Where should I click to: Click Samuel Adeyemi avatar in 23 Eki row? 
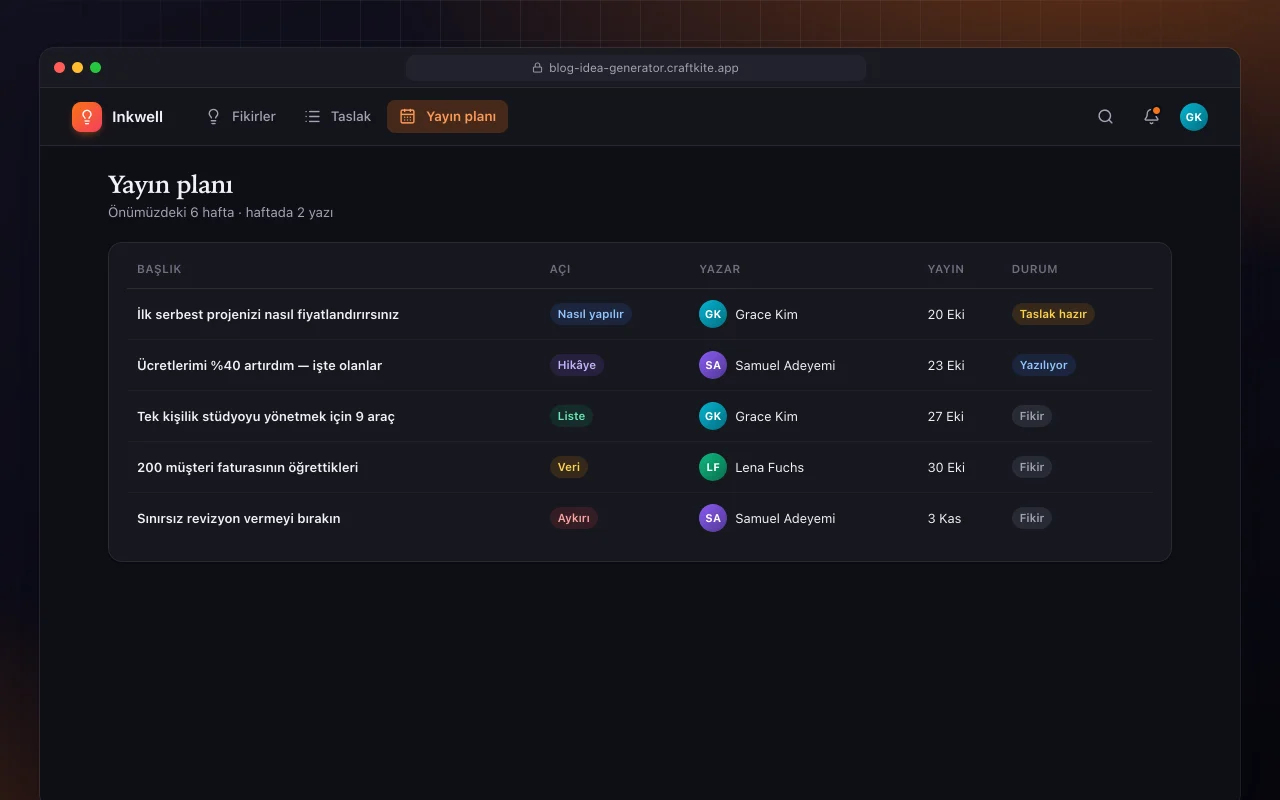712,365
